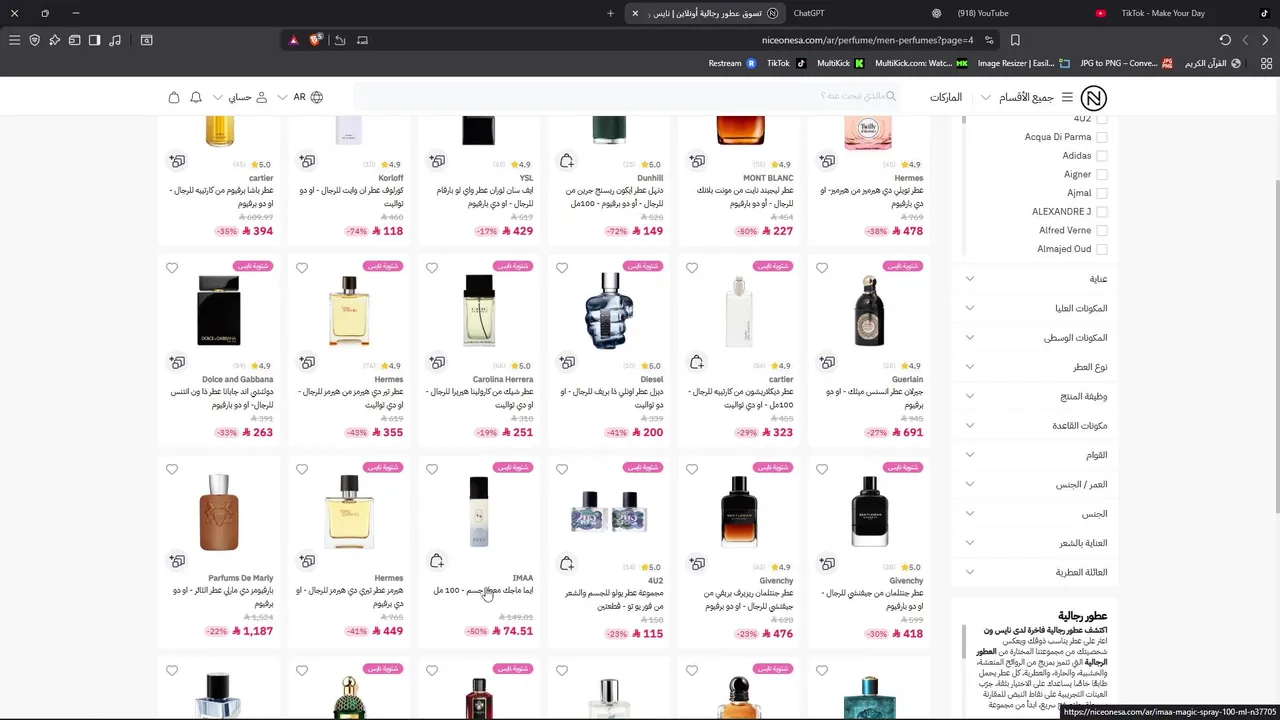Open AR language dropdown
Image resolution: width=1280 pixels, height=720 pixels.
(x=300, y=97)
